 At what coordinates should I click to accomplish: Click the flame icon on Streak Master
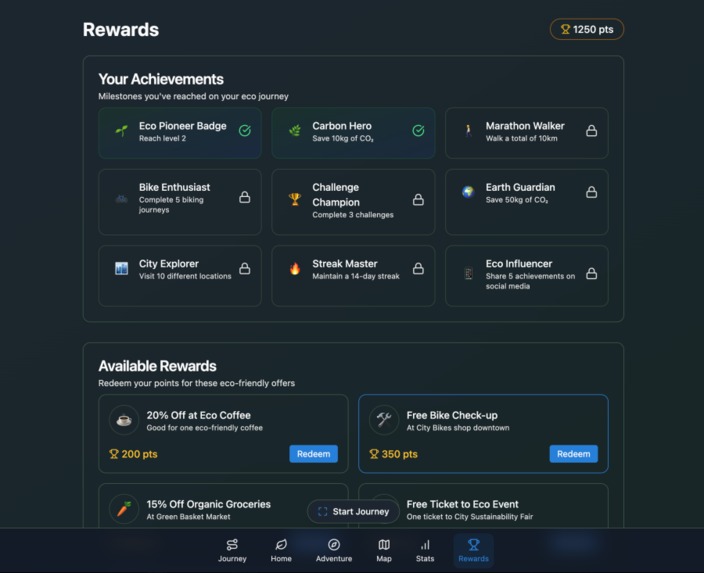295,269
